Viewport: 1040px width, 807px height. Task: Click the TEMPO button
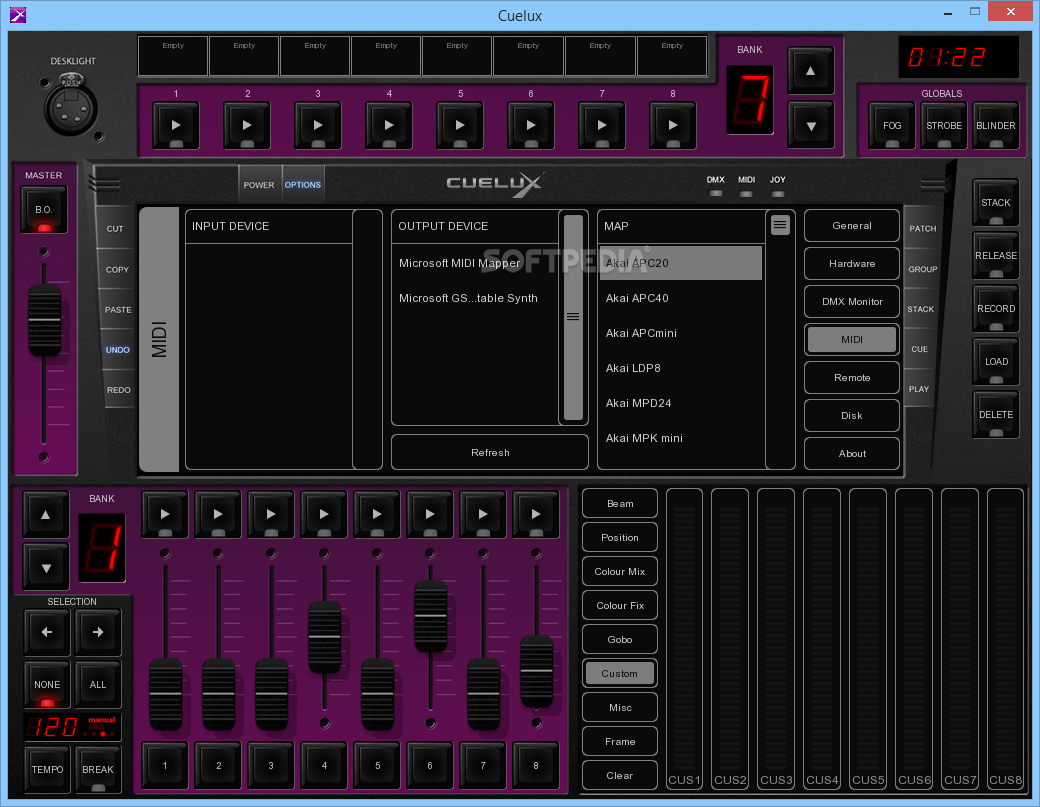[47, 770]
